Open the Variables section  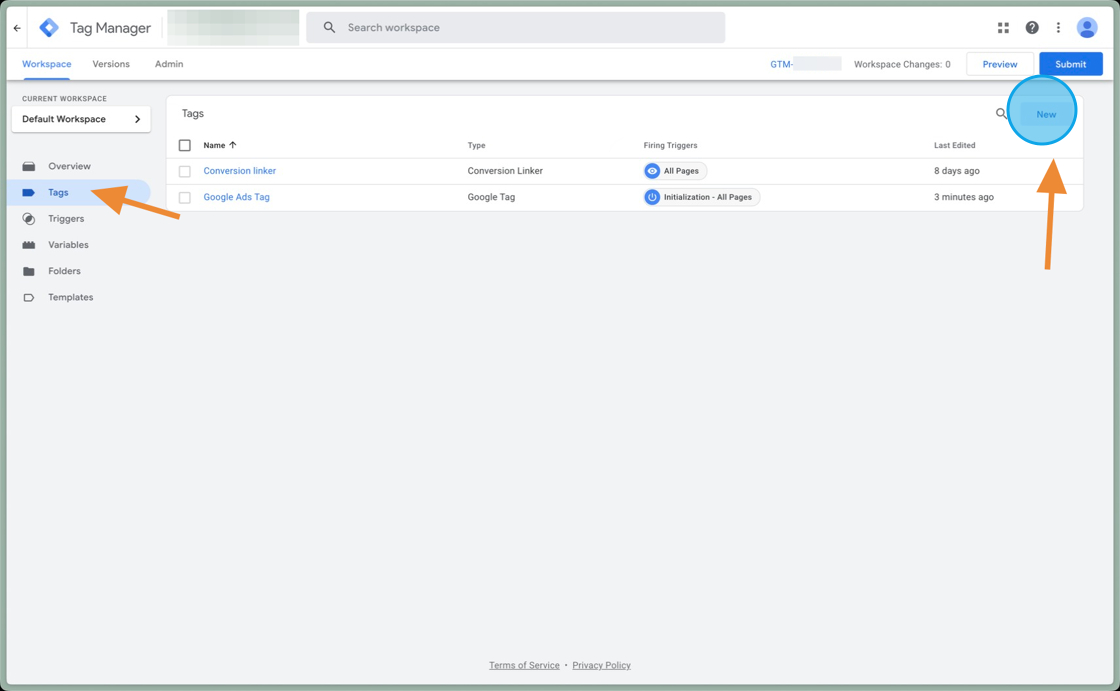(x=69, y=244)
